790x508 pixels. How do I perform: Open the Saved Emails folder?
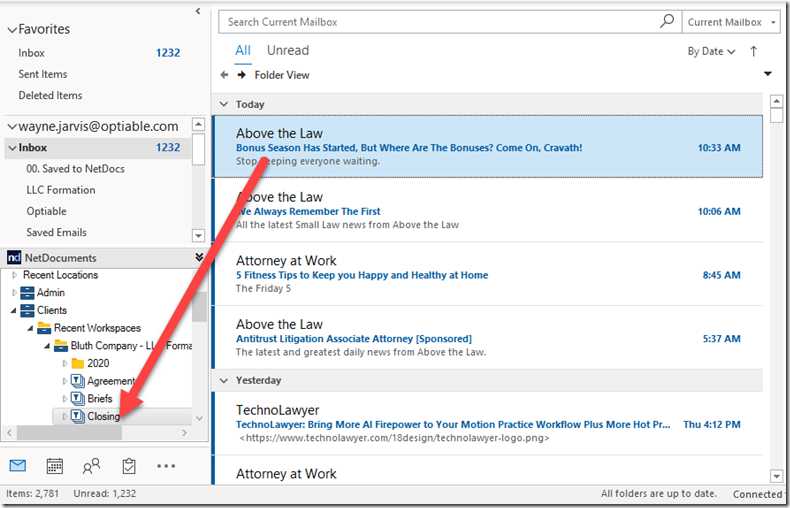(x=56, y=232)
